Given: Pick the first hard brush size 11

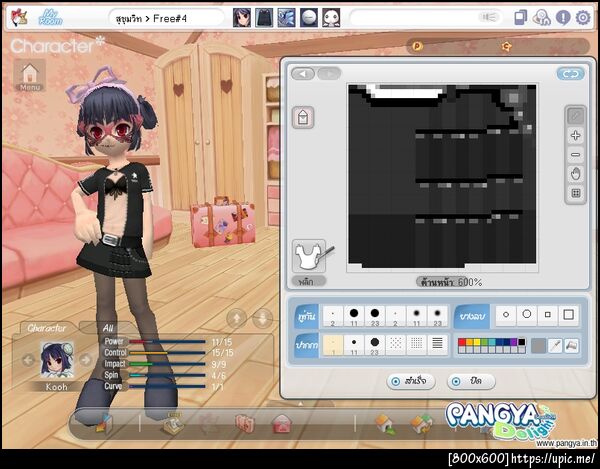Looking at the screenshot, I should tap(354, 316).
